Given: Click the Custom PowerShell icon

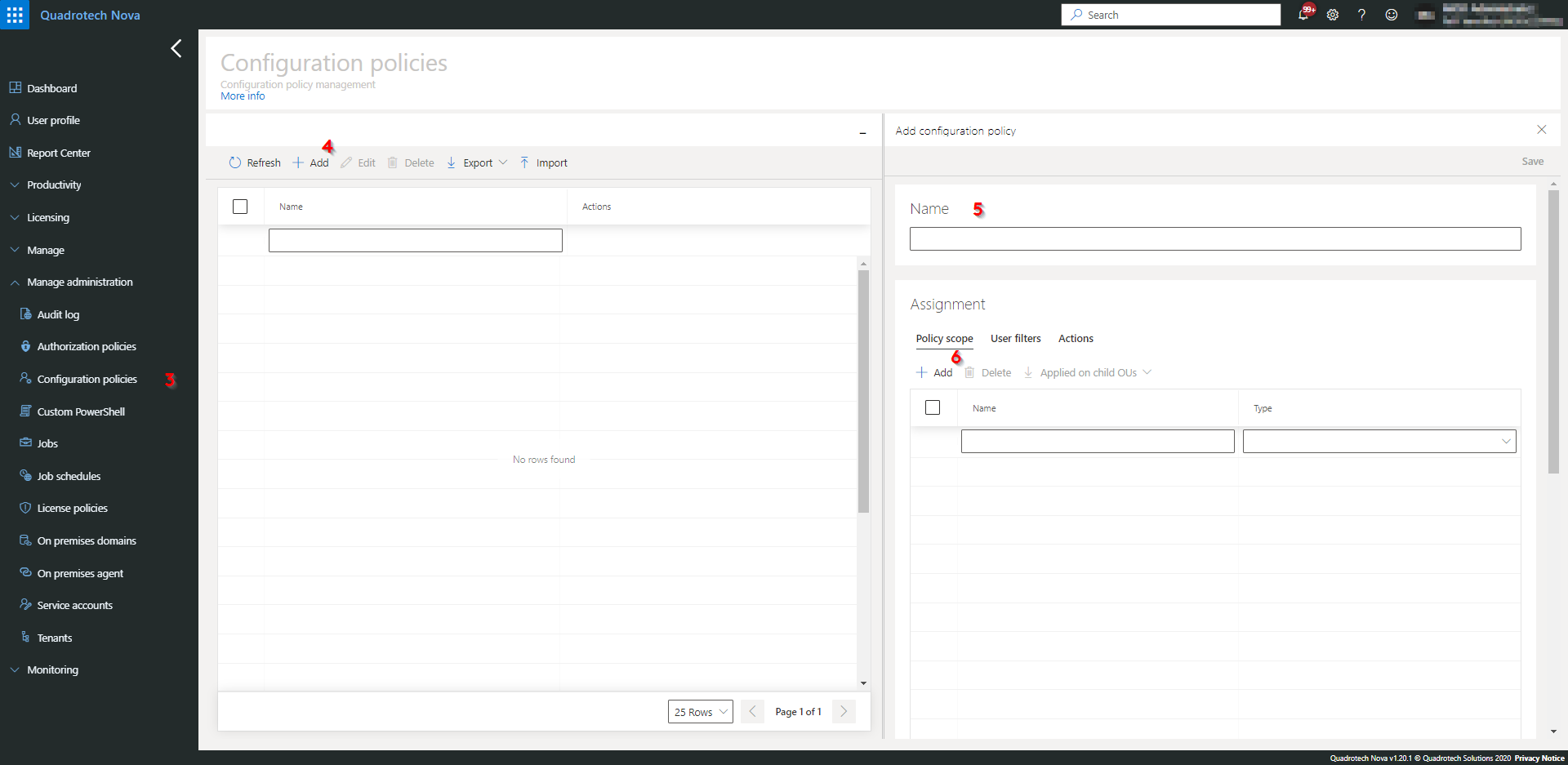Looking at the screenshot, I should click(x=25, y=411).
